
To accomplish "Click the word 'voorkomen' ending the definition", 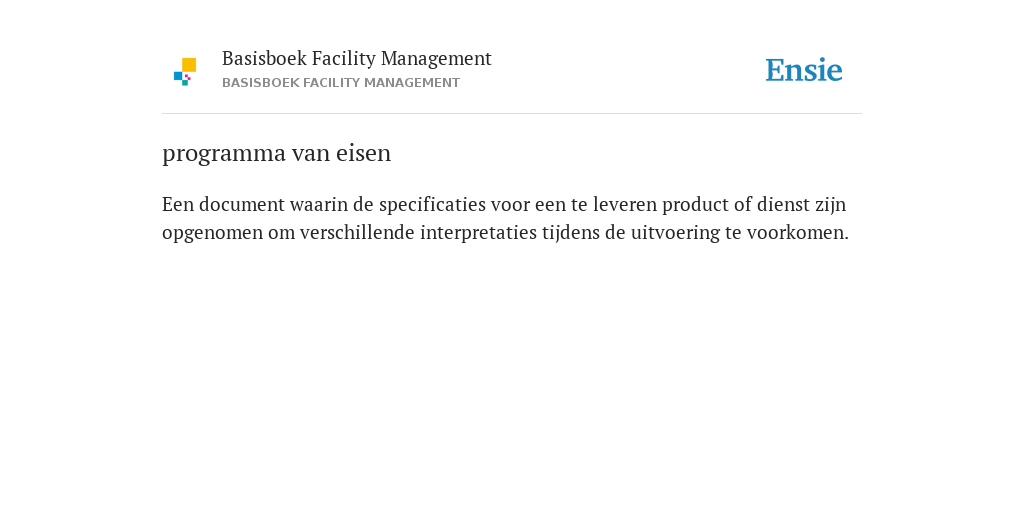I will pyautogui.click(x=794, y=232).
